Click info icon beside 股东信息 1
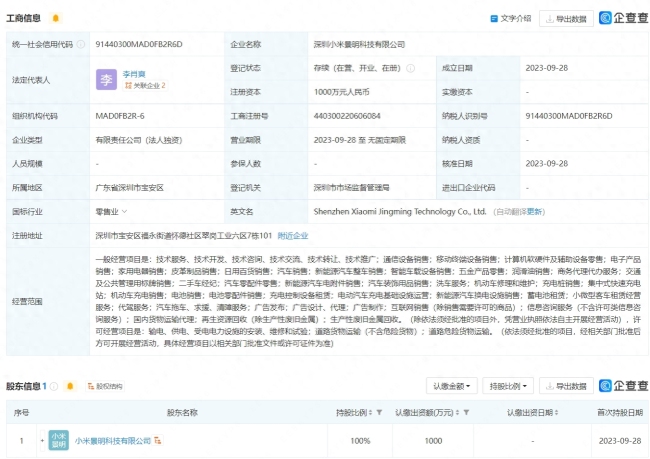The image size is (650, 459). [54, 386]
